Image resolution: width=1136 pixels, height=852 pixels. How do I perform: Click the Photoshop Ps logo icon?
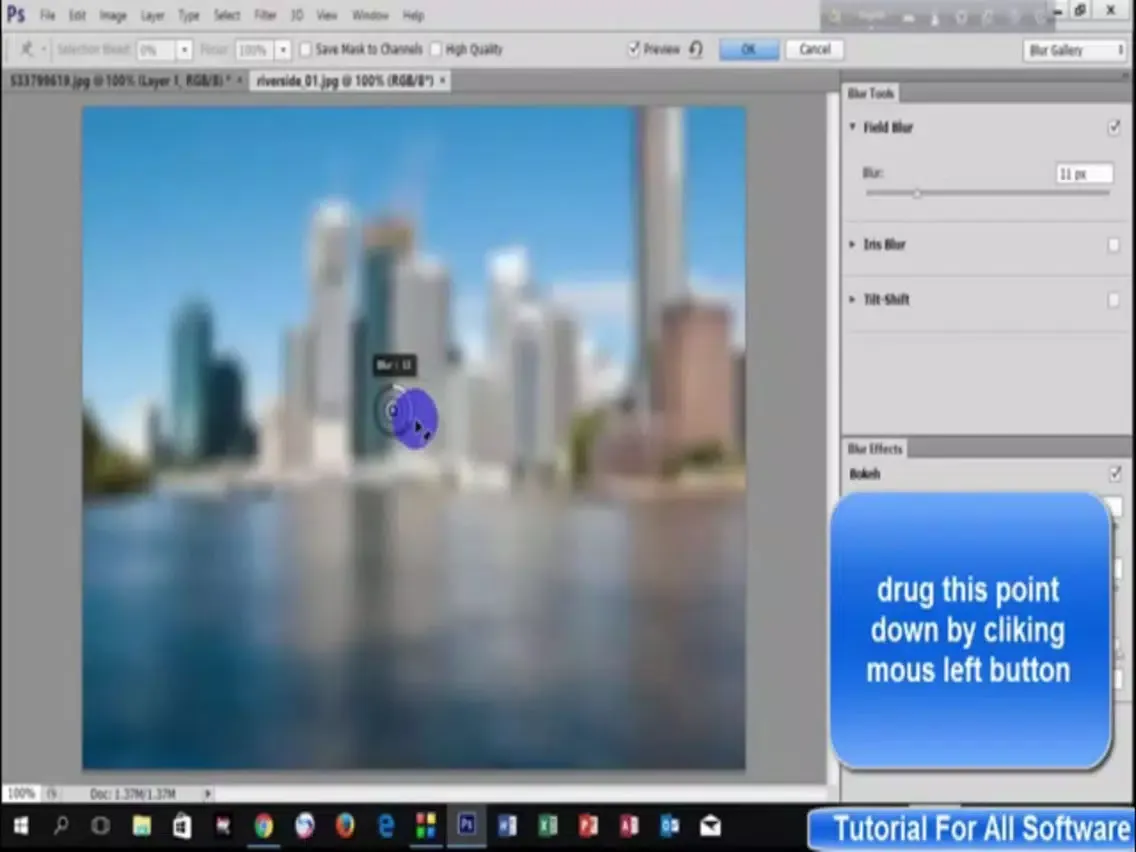[x=15, y=14]
